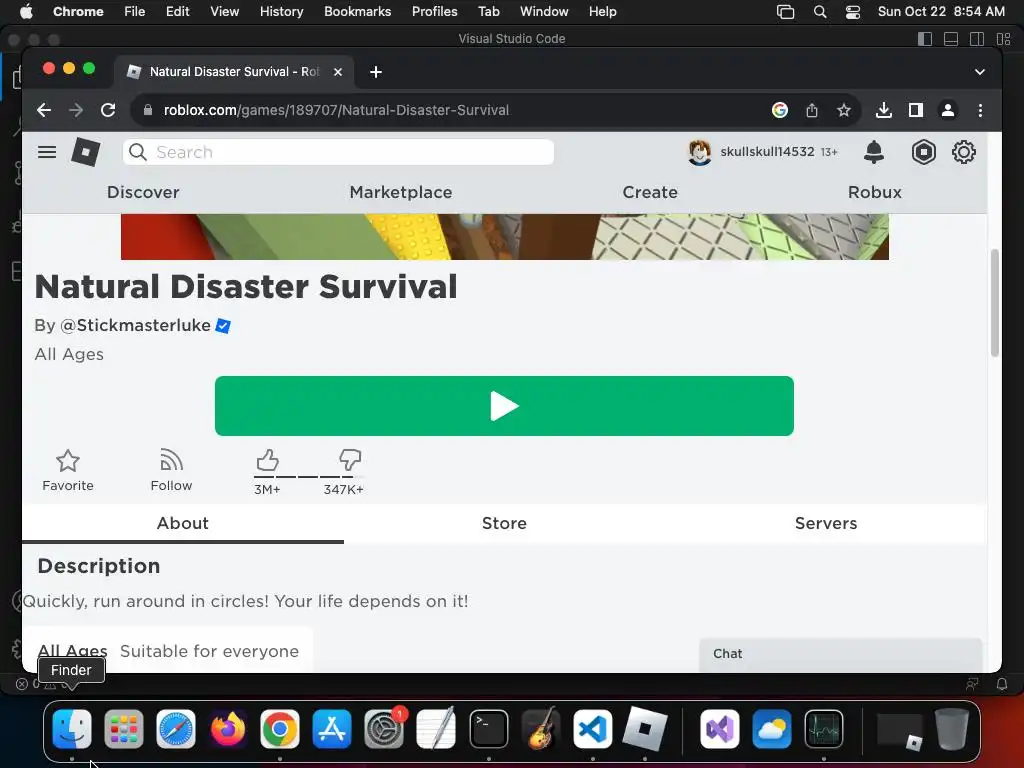This screenshot has height=768, width=1024.
Task: Open the Bookmarks menu
Action: (x=357, y=12)
